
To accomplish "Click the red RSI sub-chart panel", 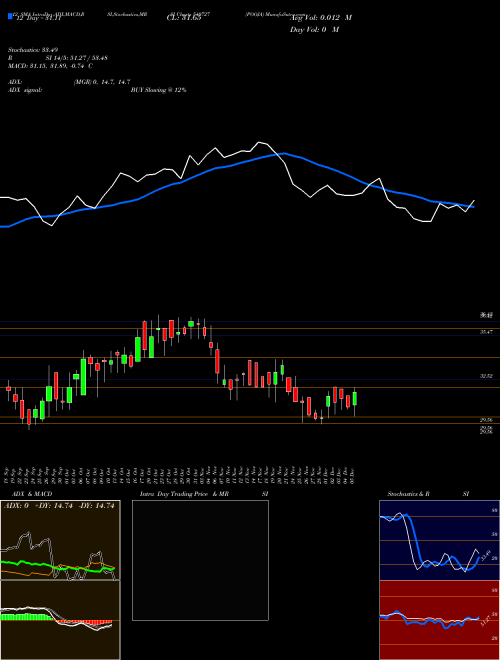I will pyautogui.click(x=439, y=620).
